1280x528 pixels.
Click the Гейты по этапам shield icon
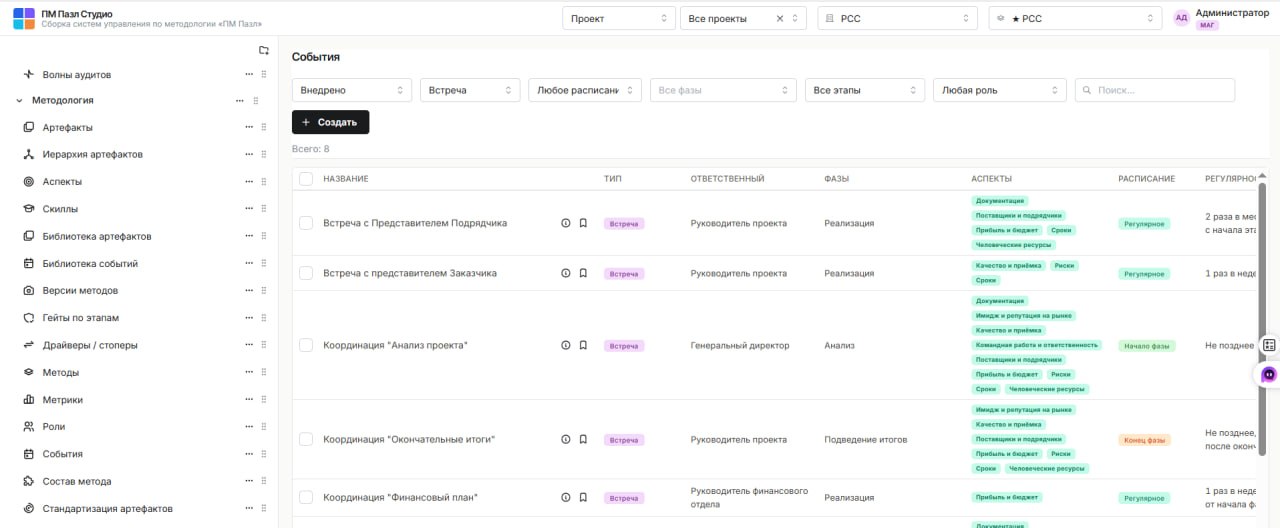pos(29,317)
